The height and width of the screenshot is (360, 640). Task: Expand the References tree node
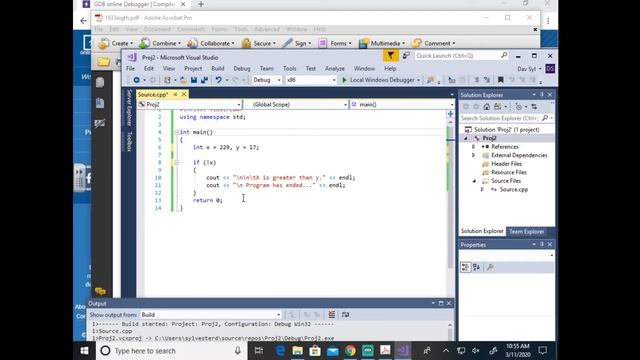coord(473,147)
